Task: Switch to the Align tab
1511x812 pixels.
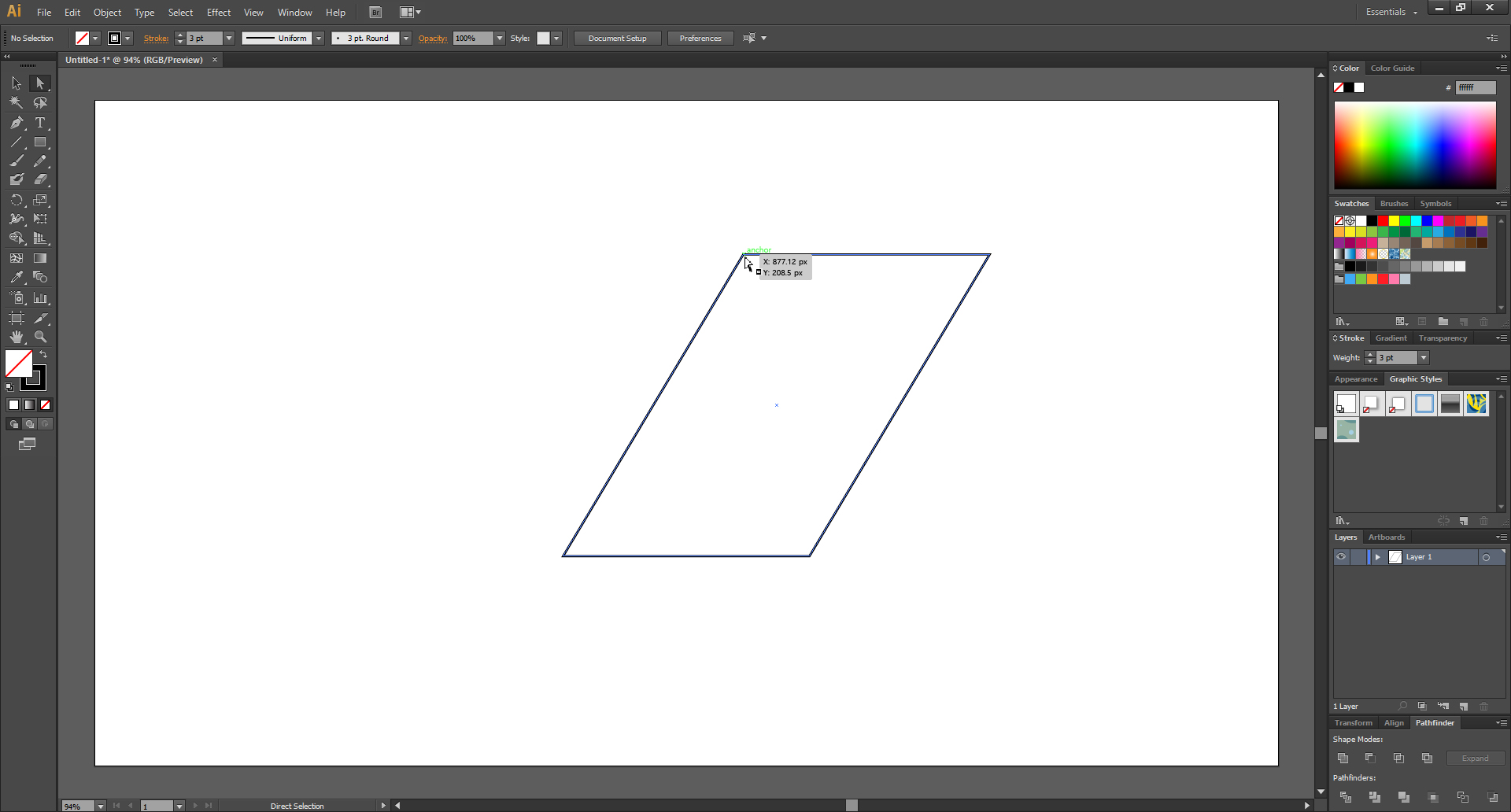Action: [1394, 723]
